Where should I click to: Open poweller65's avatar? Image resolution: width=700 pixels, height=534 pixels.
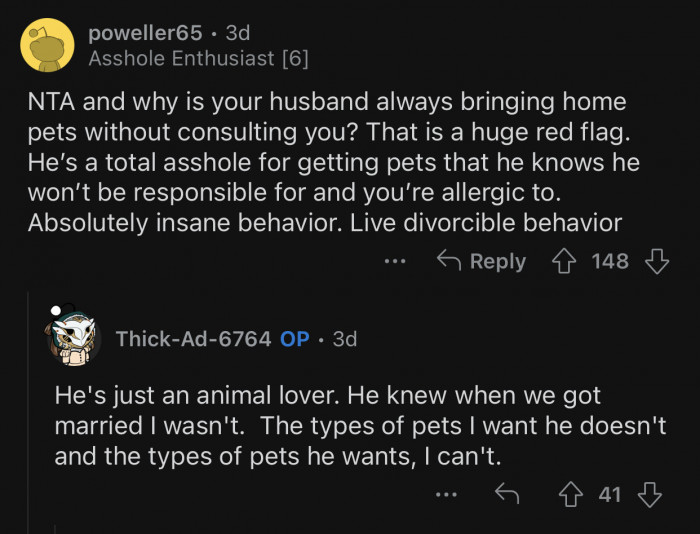click(x=47, y=46)
